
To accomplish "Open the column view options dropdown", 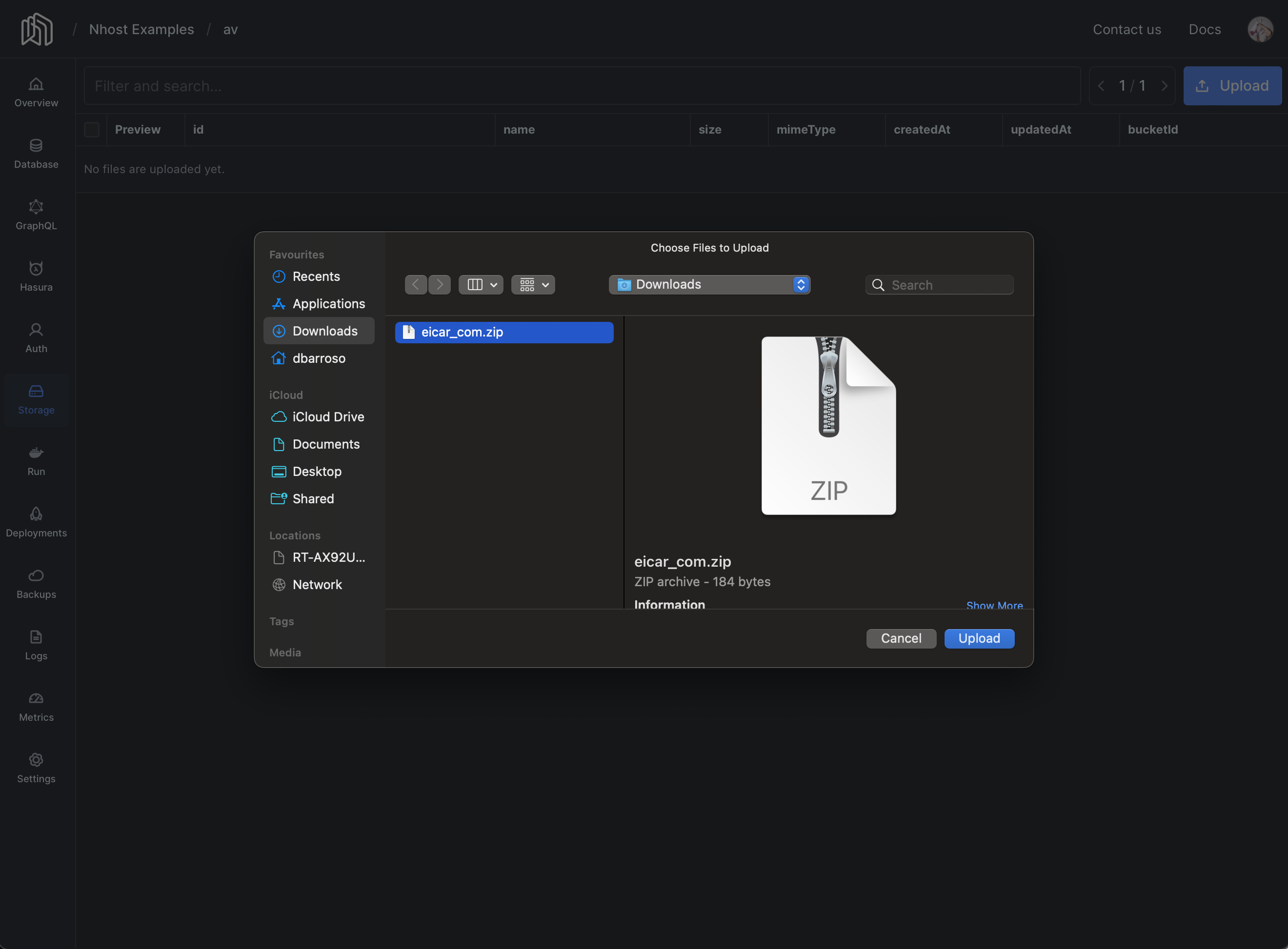I will point(481,284).
